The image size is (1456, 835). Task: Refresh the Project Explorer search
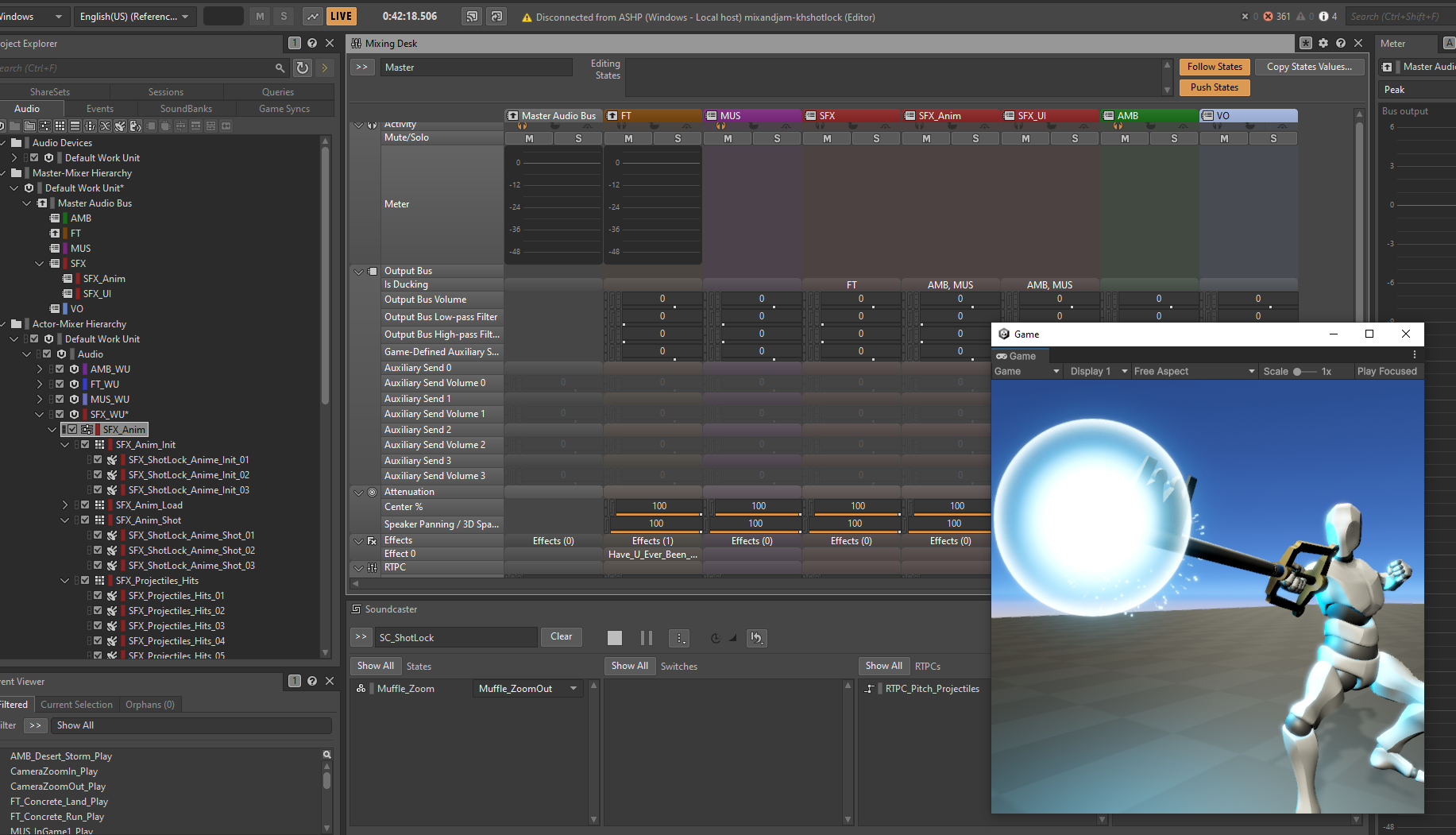(303, 68)
